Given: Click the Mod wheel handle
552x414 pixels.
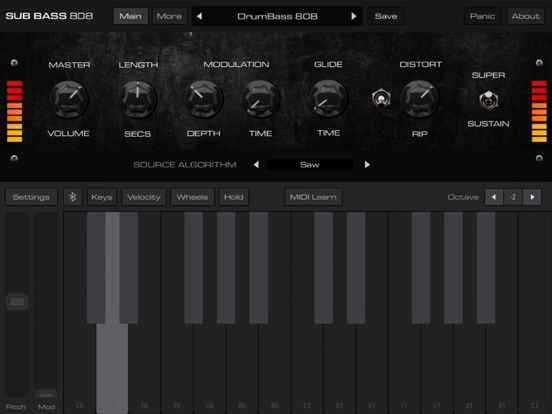Looking at the screenshot, I should (46, 394).
